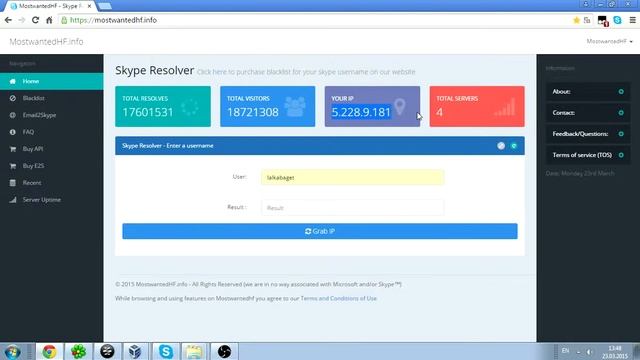Close the MostwantedHF browser tab
640x360 pixels.
(89, 6)
